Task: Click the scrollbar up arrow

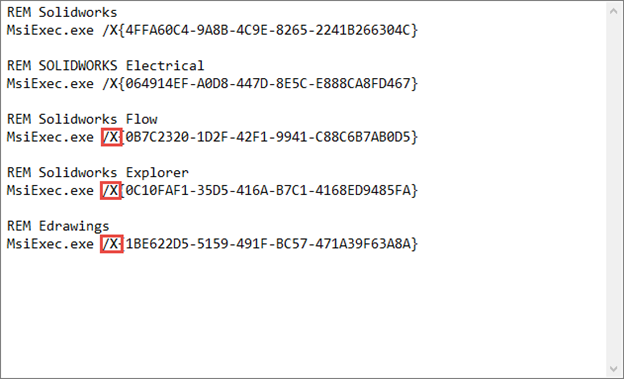Action: tap(613, 11)
